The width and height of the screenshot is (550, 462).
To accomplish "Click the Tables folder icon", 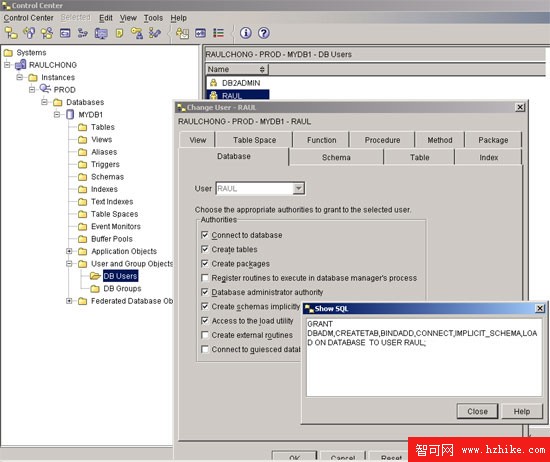I will tap(82, 127).
